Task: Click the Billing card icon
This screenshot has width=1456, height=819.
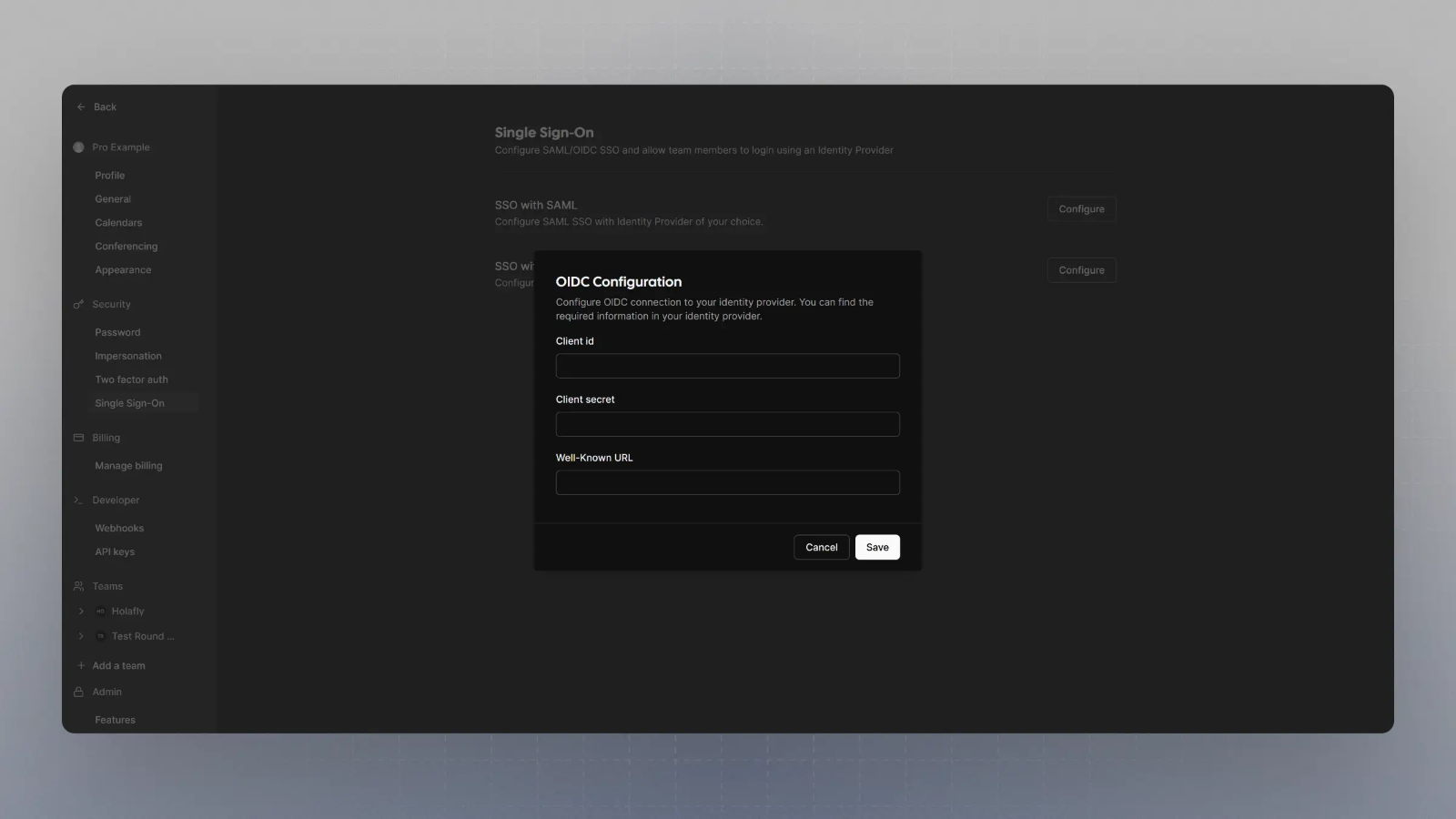Action: click(78, 438)
